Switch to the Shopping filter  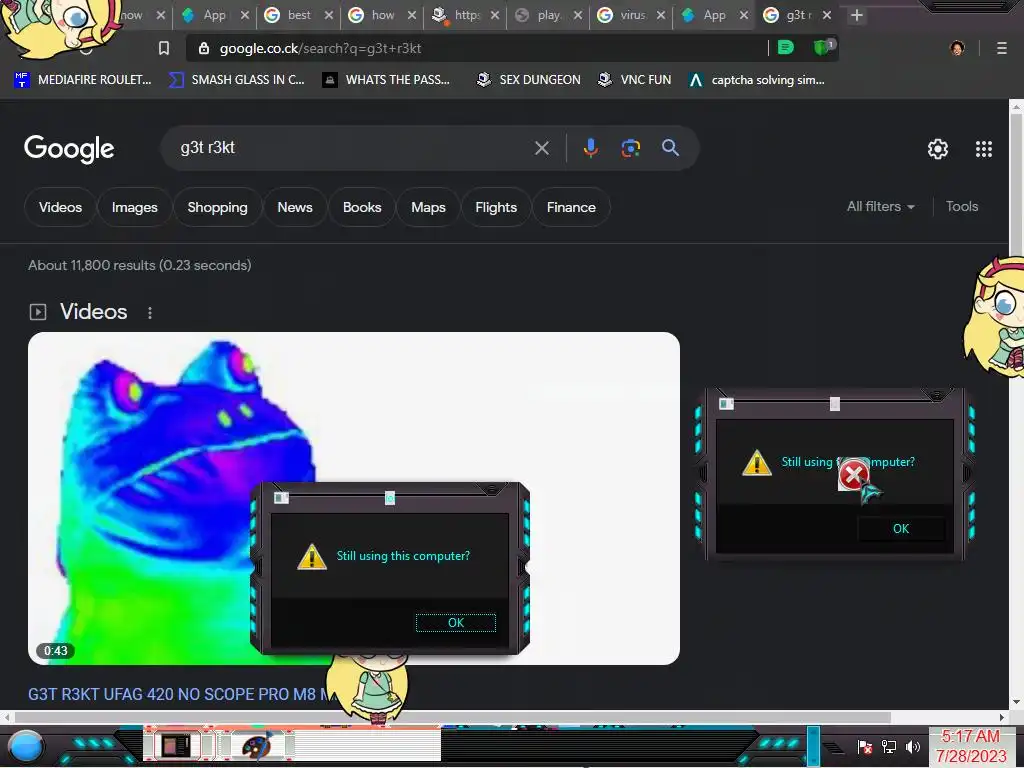pos(217,207)
